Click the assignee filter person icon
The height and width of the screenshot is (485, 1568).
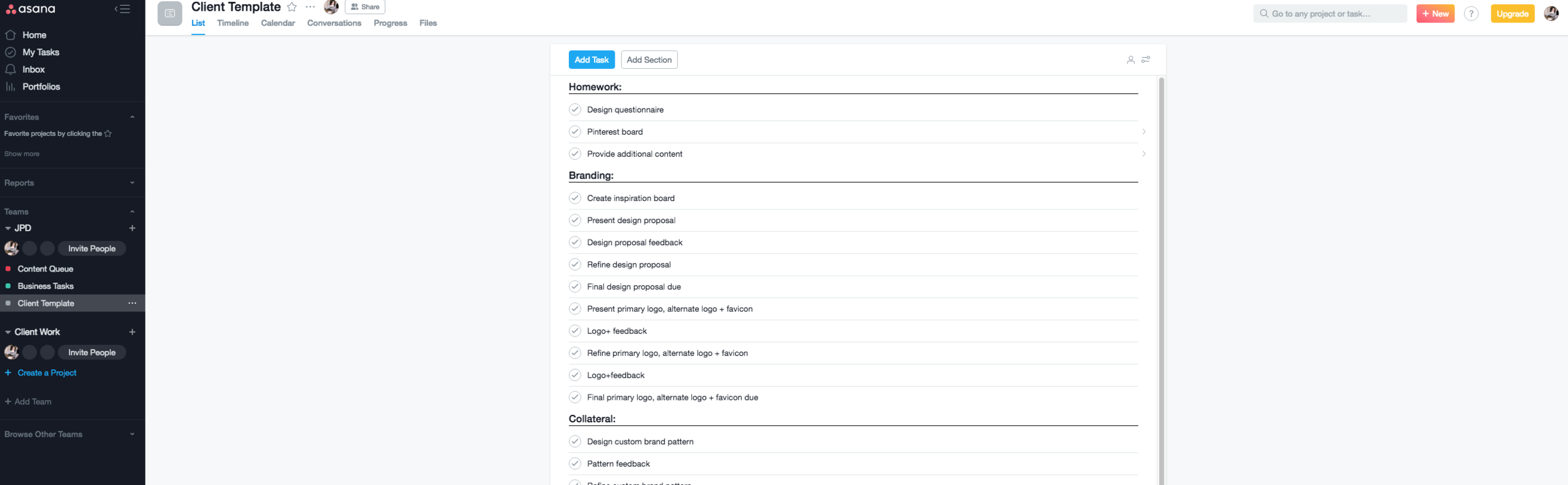pyautogui.click(x=1130, y=60)
